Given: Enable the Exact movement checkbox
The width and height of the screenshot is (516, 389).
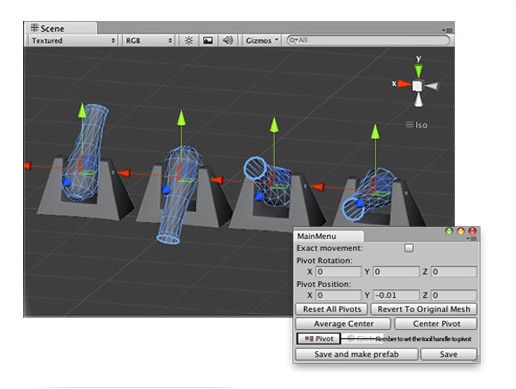Looking at the screenshot, I should (409, 248).
